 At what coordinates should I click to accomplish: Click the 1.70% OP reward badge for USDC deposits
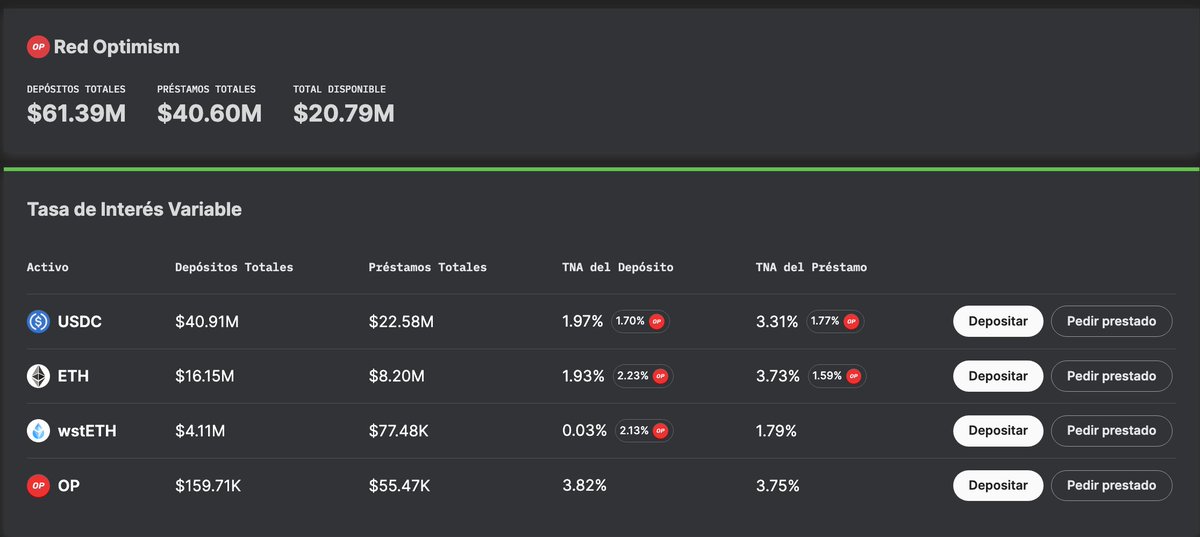640,322
